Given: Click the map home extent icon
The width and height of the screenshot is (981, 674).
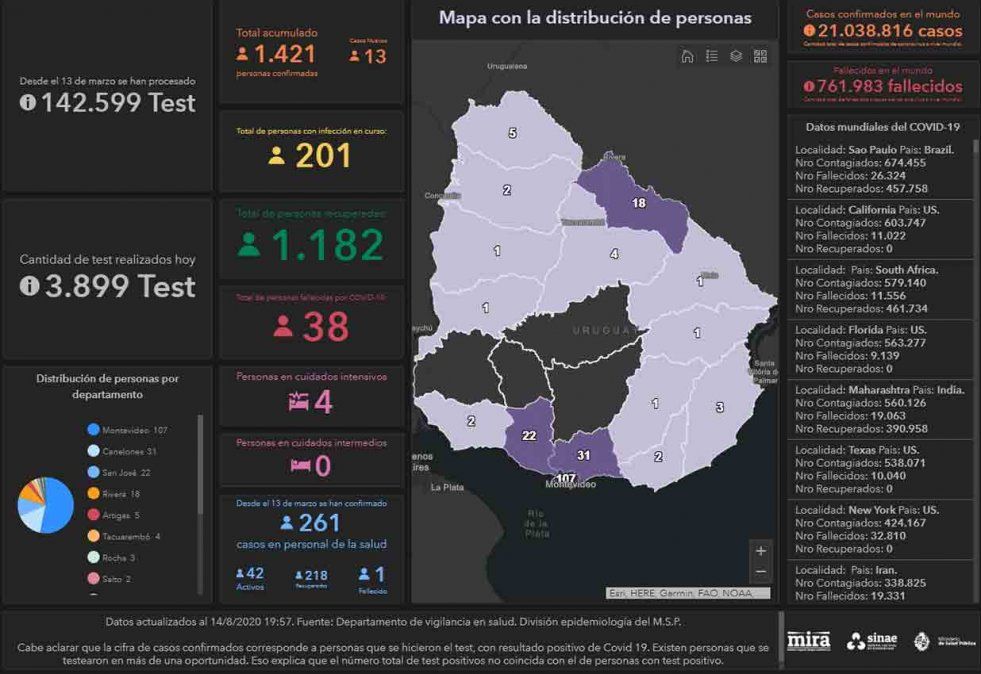Looking at the screenshot, I should click(x=687, y=56).
